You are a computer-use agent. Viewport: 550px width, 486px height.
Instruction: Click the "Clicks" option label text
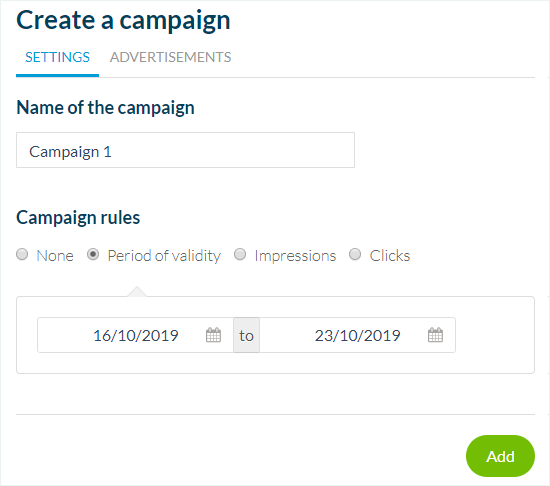(x=390, y=256)
